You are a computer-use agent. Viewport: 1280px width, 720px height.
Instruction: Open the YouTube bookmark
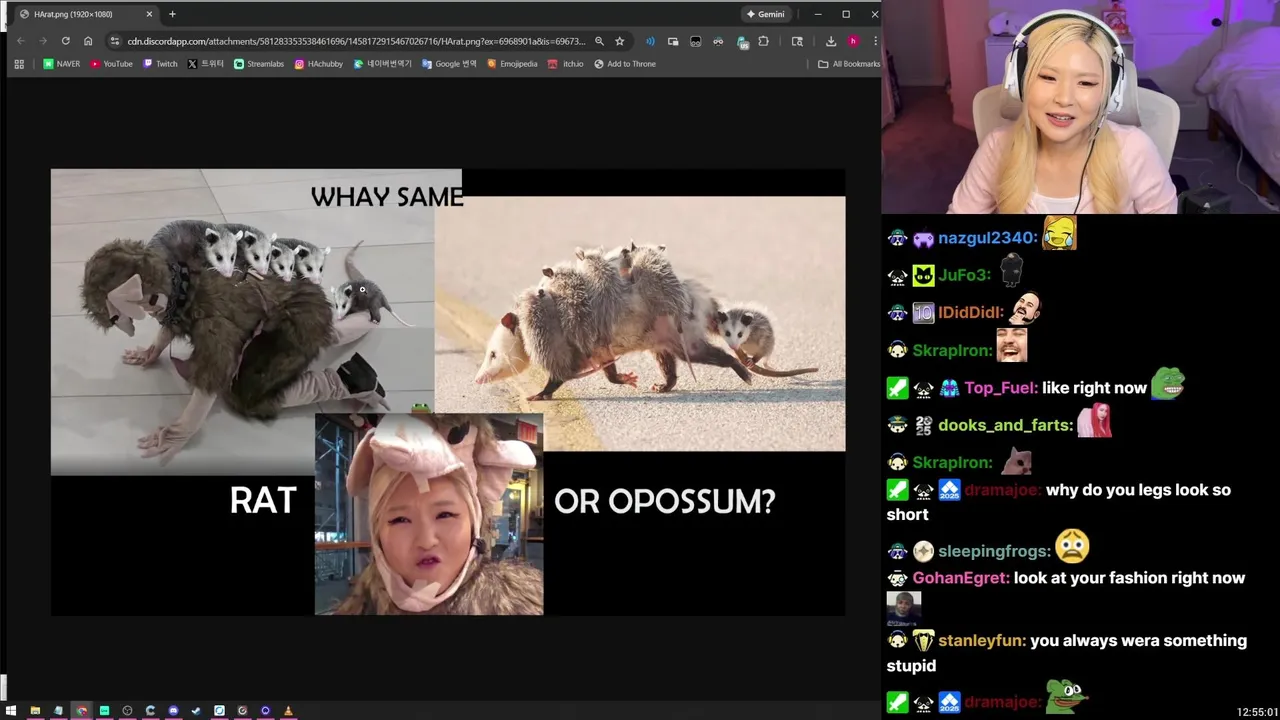tap(112, 64)
